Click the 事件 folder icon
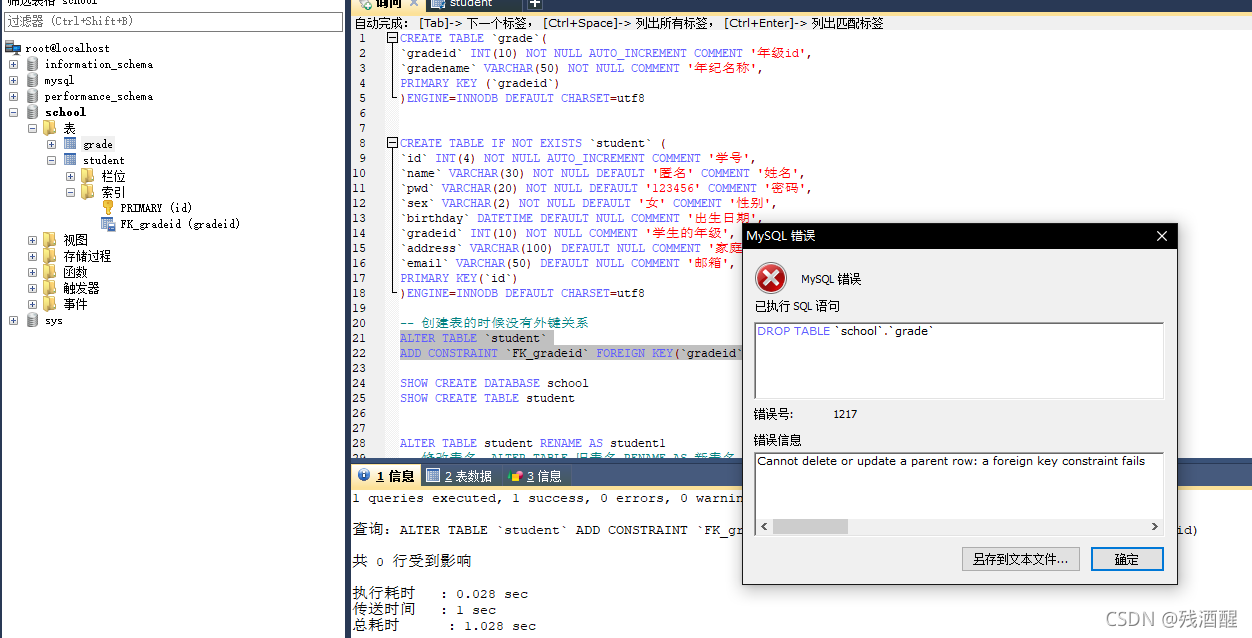The image size is (1252, 638). point(51,304)
